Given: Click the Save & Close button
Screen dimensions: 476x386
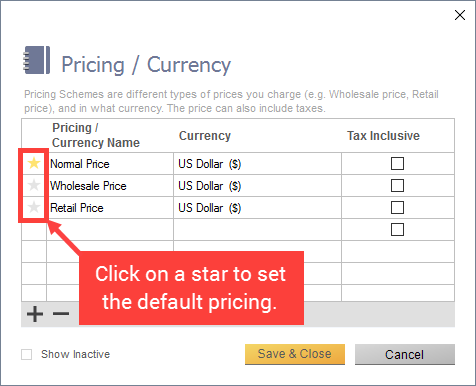Looking at the screenshot, I should click(x=295, y=354).
